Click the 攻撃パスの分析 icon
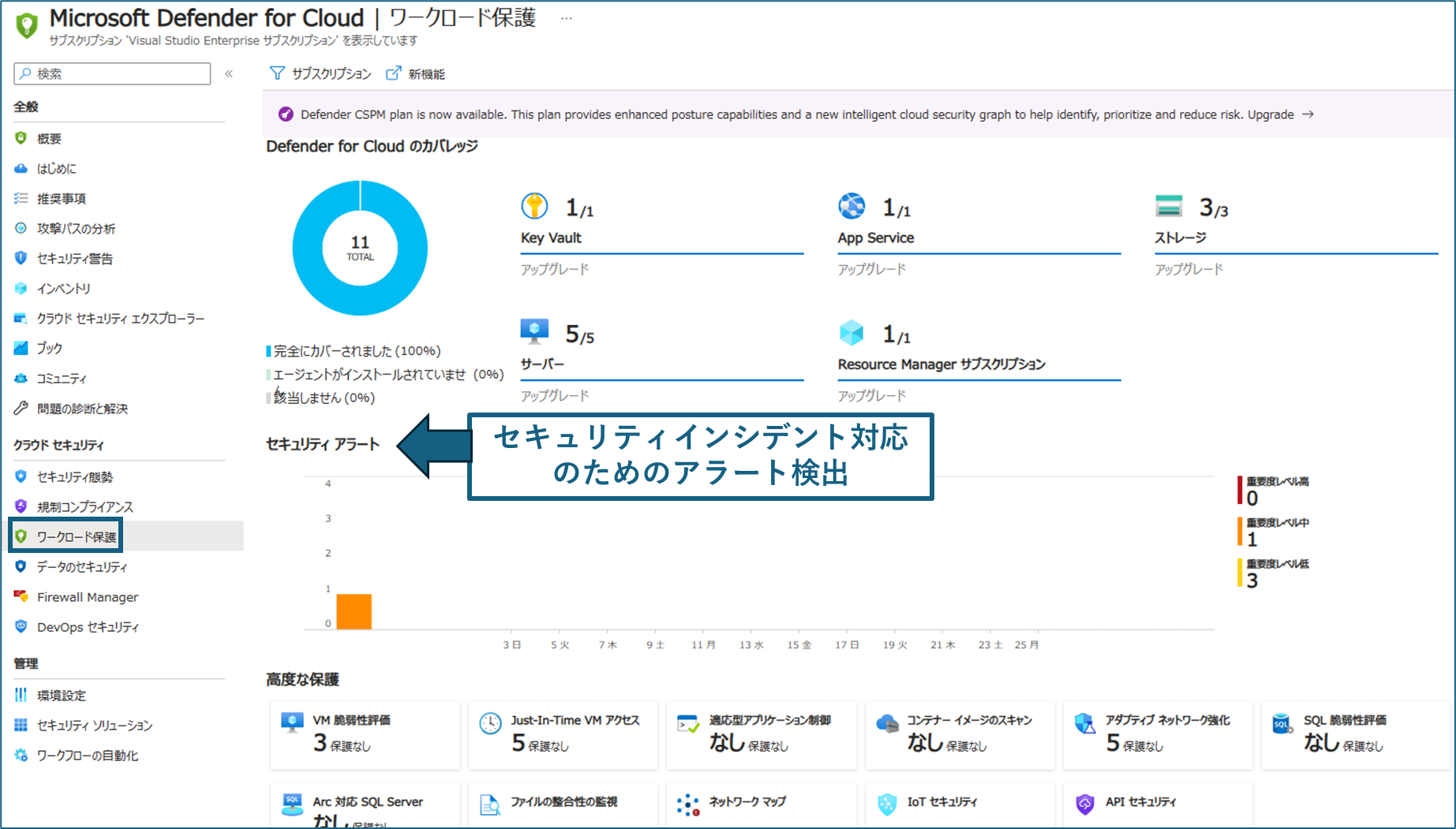The image size is (1456, 829). (21, 229)
